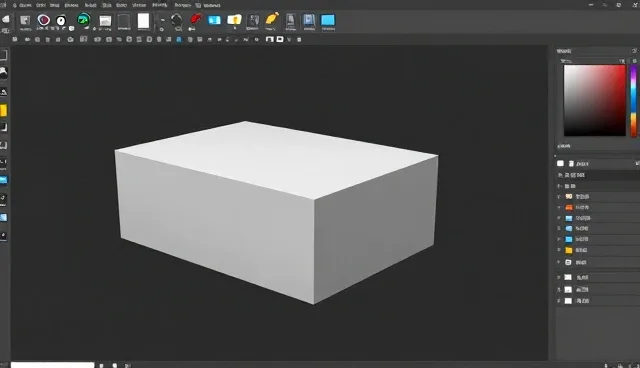Click the white circle with black dot icon
Image resolution: width=640 pixels, height=368 pixels.
tap(61, 21)
